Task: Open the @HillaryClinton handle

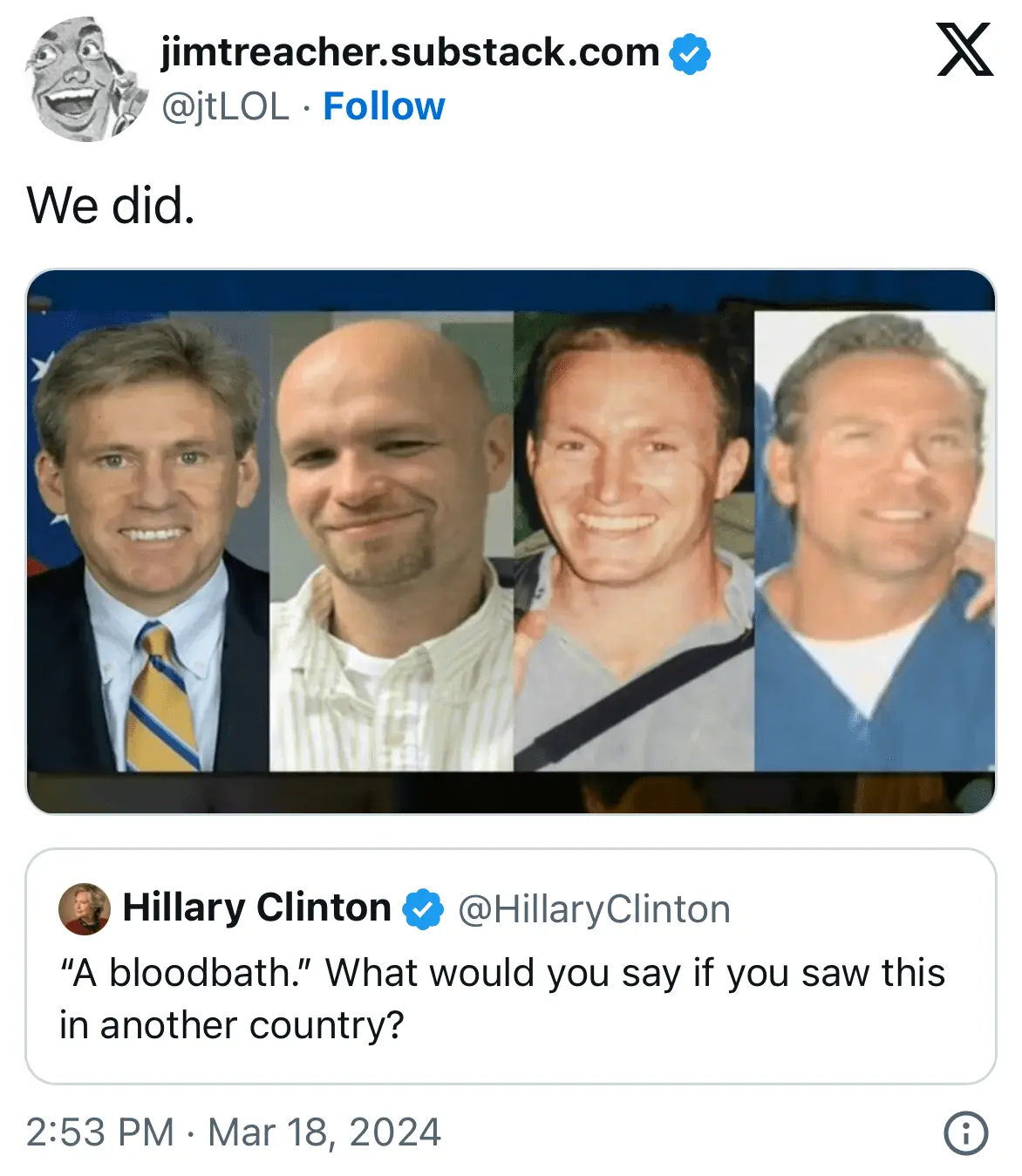Action: [x=594, y=909]
